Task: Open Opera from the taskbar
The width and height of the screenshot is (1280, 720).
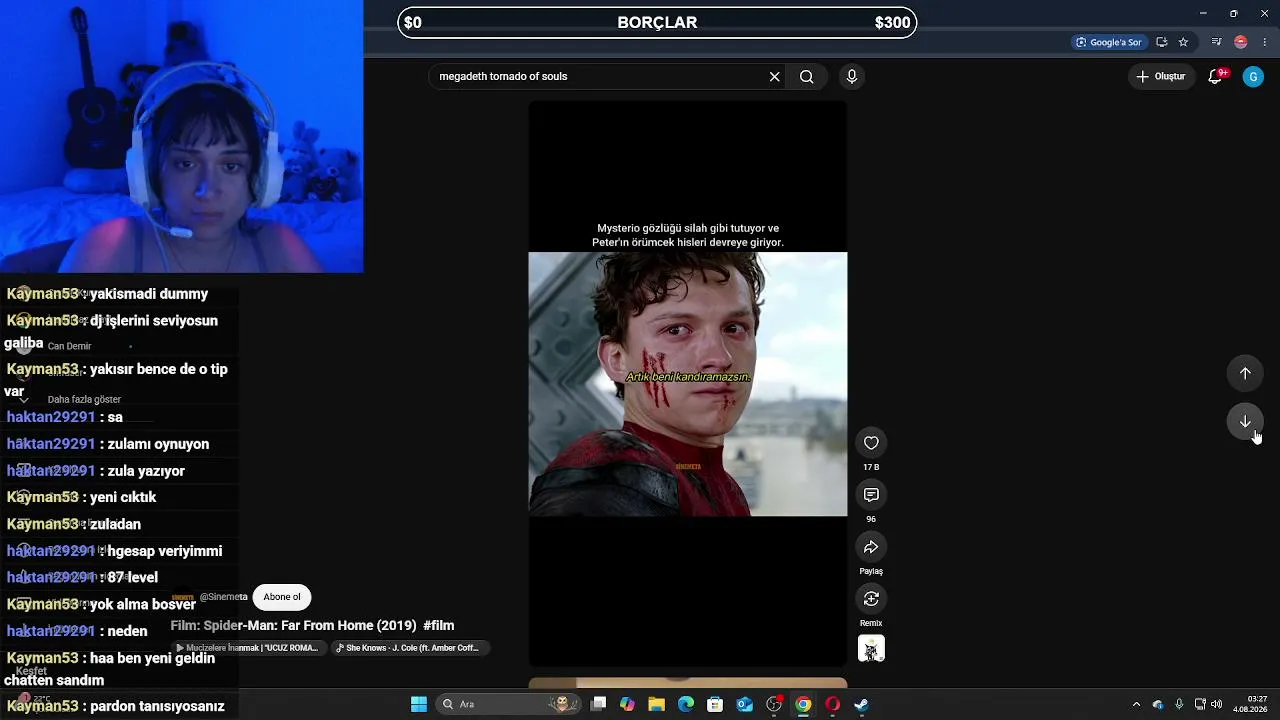Action: [832, 704]
